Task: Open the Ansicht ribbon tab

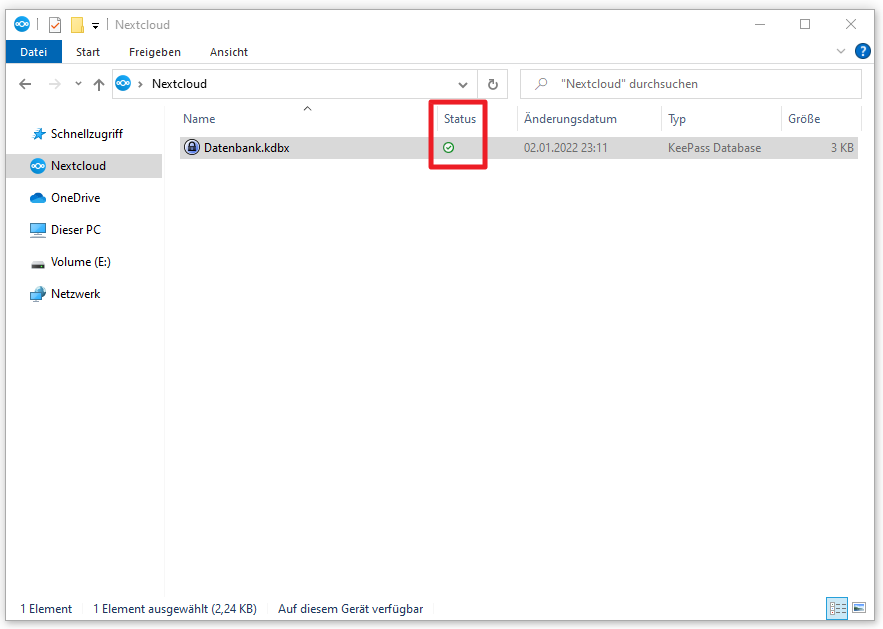Action: [229, 52]
